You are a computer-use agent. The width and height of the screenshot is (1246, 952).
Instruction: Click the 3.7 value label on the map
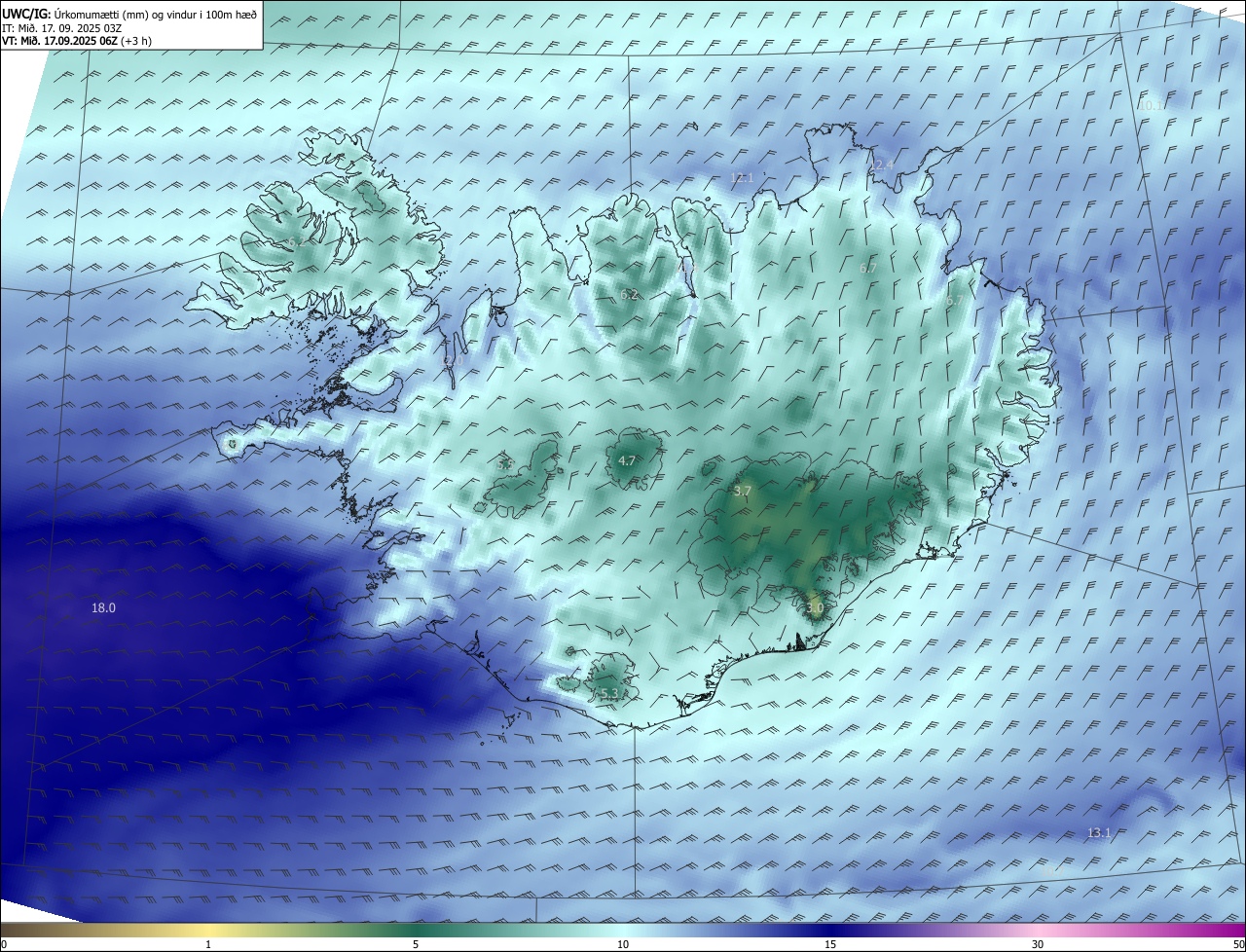(742, 492)
